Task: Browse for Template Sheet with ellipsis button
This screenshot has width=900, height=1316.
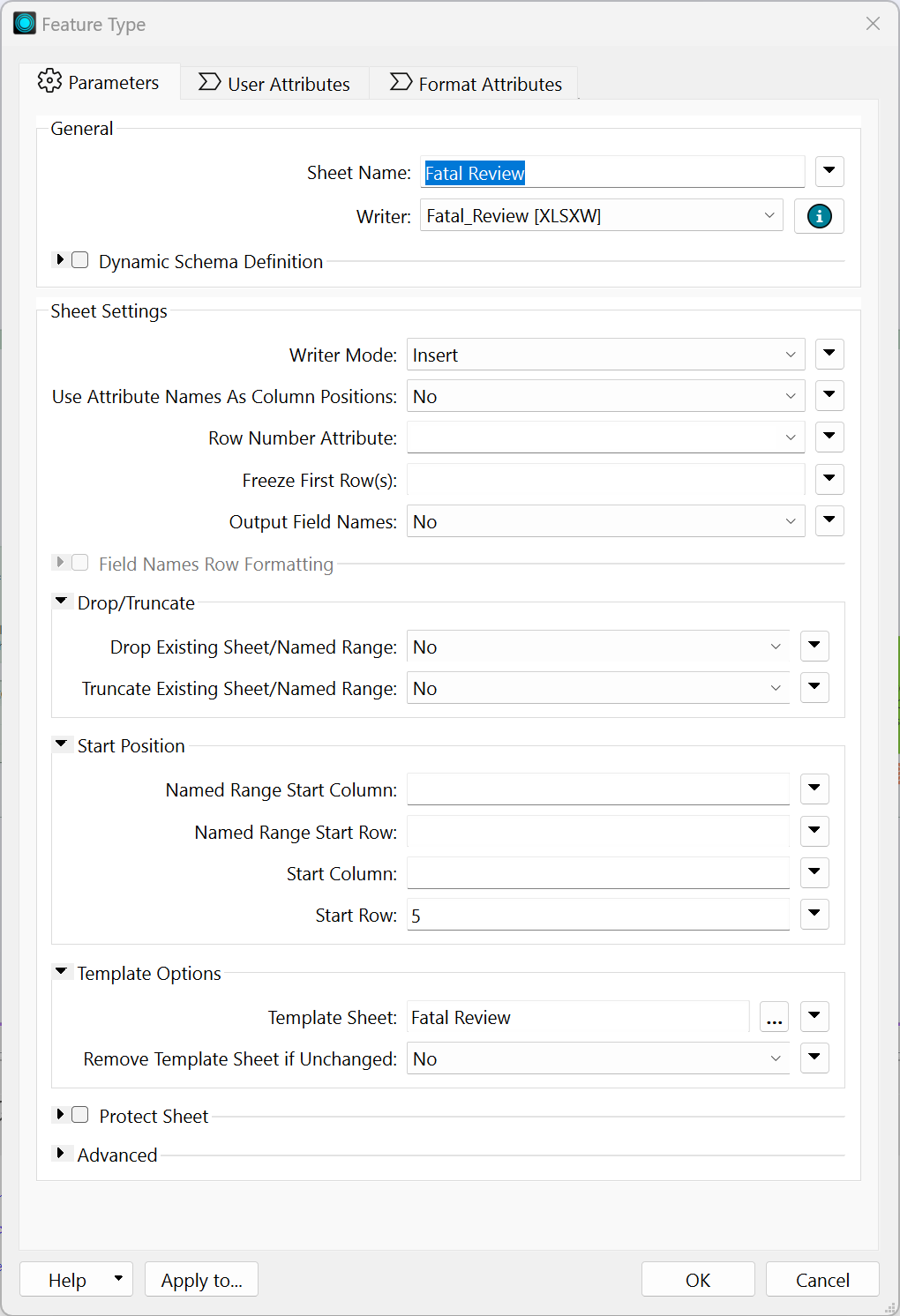Action: tap(774, 1017)
